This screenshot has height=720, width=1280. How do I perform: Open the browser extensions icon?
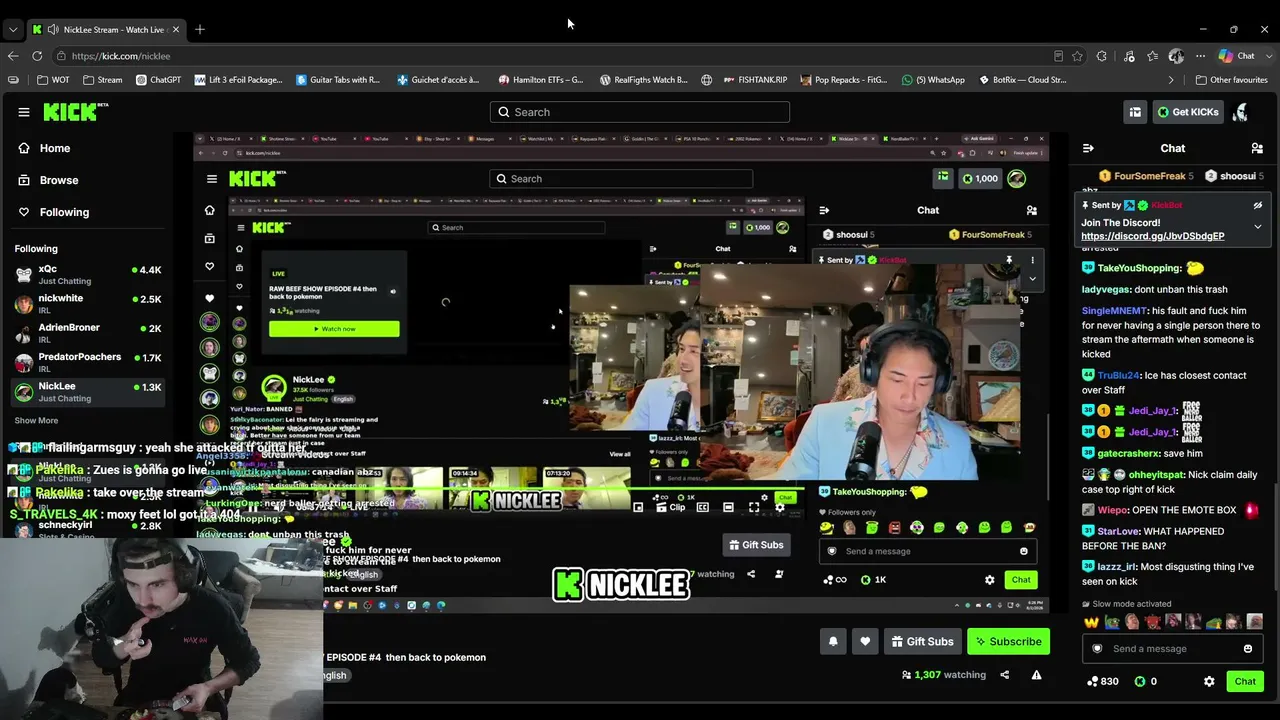tap(1102, 56)
